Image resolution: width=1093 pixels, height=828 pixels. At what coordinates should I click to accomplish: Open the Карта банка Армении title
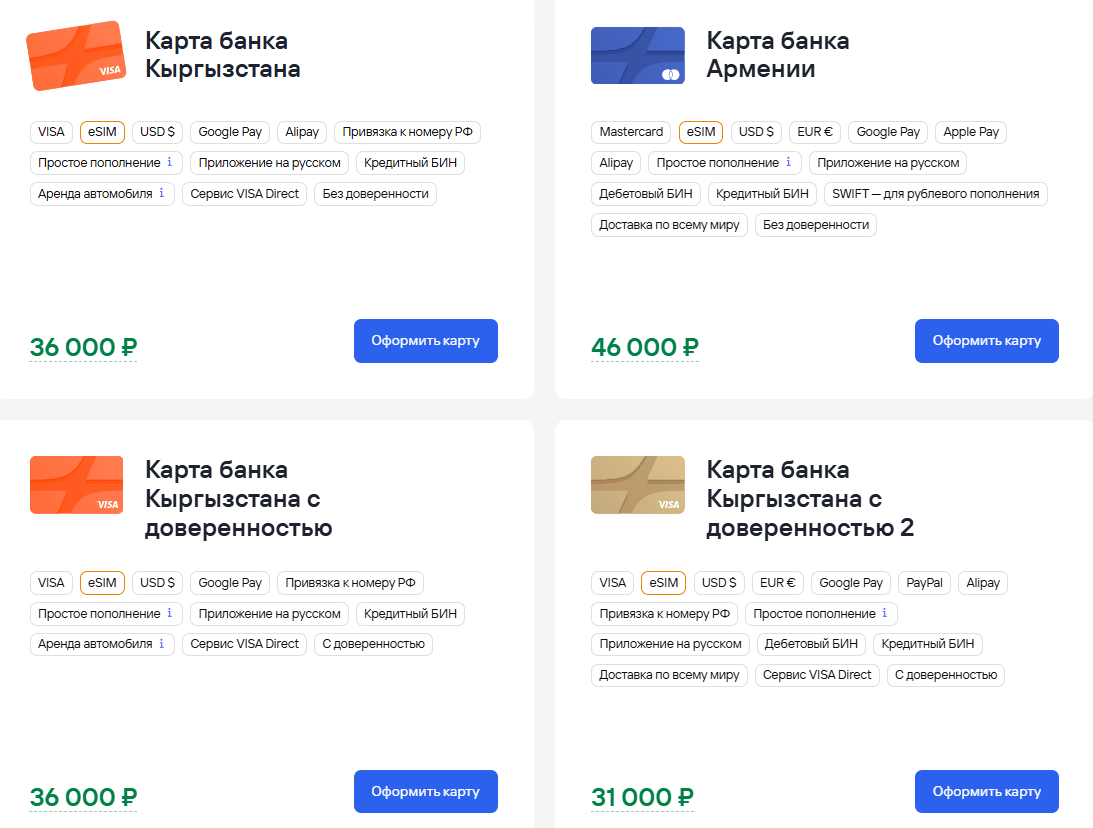pos(777,55)
